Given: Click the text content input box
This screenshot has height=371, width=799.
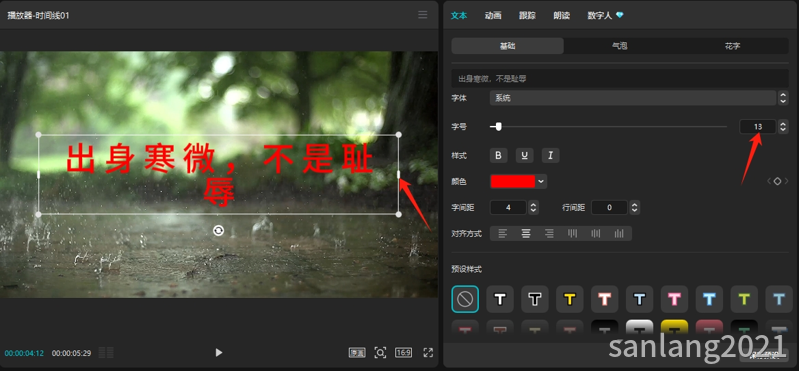Looking at the screenshot, I should click(620, 78).
